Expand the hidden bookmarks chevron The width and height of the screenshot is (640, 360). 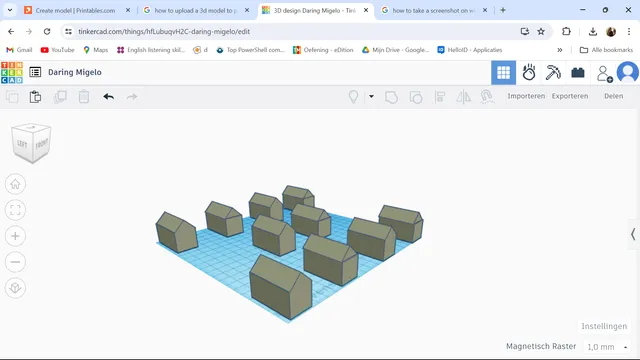click(560, 50)
